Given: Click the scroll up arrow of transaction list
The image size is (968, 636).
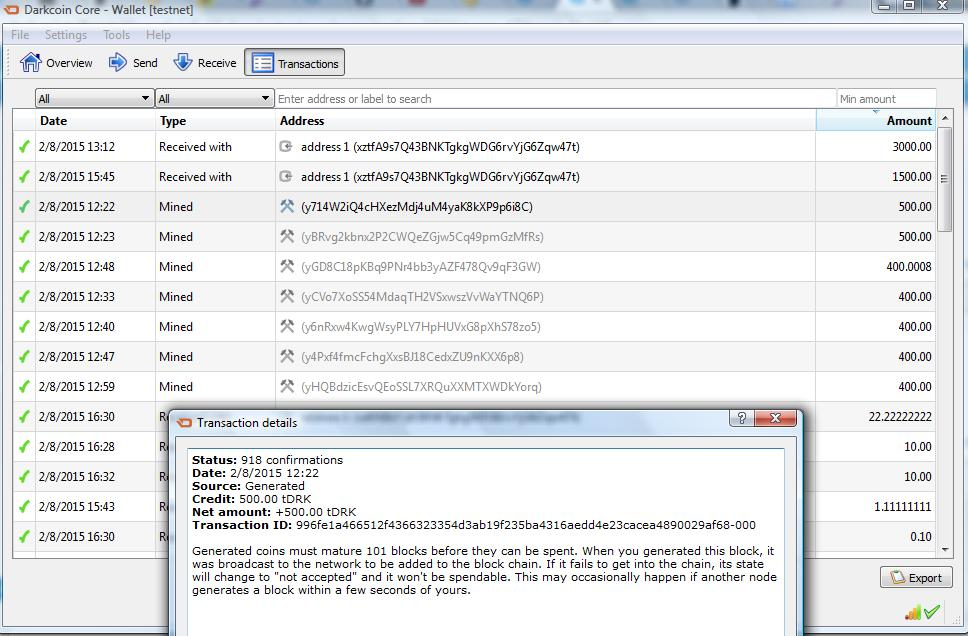Looking at the screenshot, I should click(945, 118).
